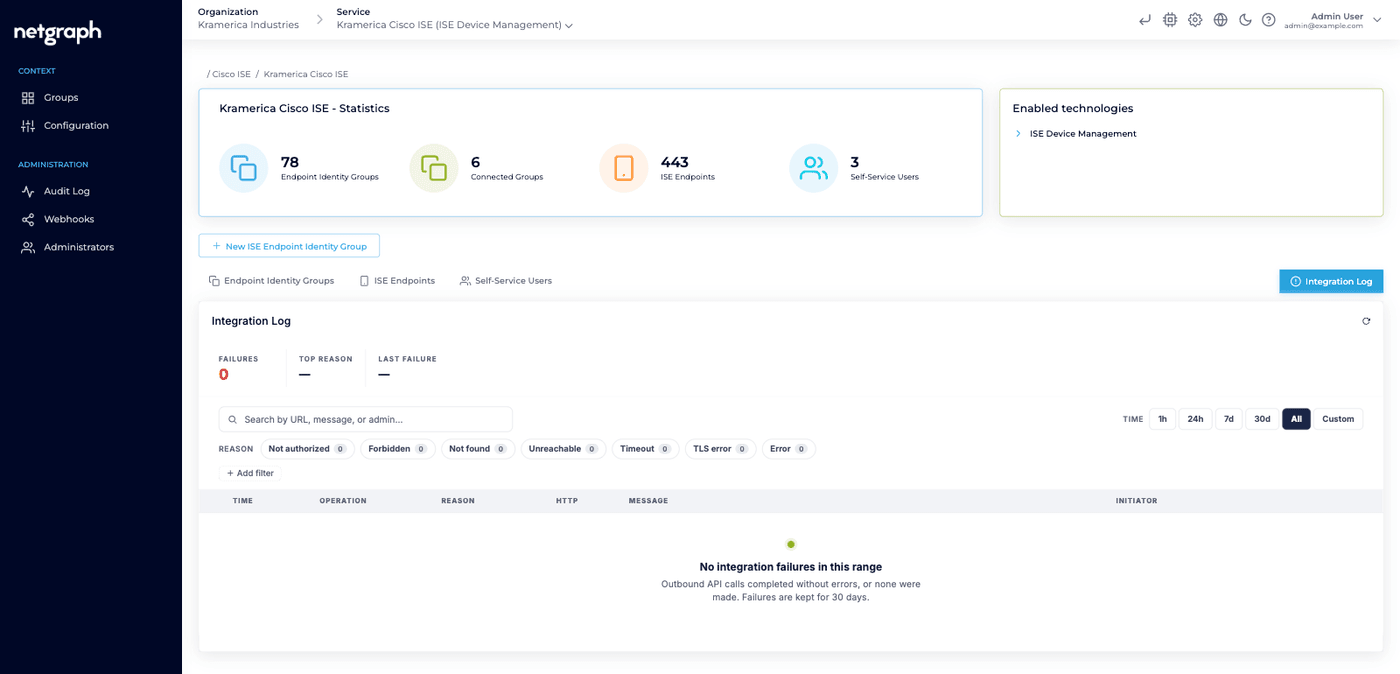
Task: Open the settings gear icon
Action: pyautogui.click(x=1195, y=20)
